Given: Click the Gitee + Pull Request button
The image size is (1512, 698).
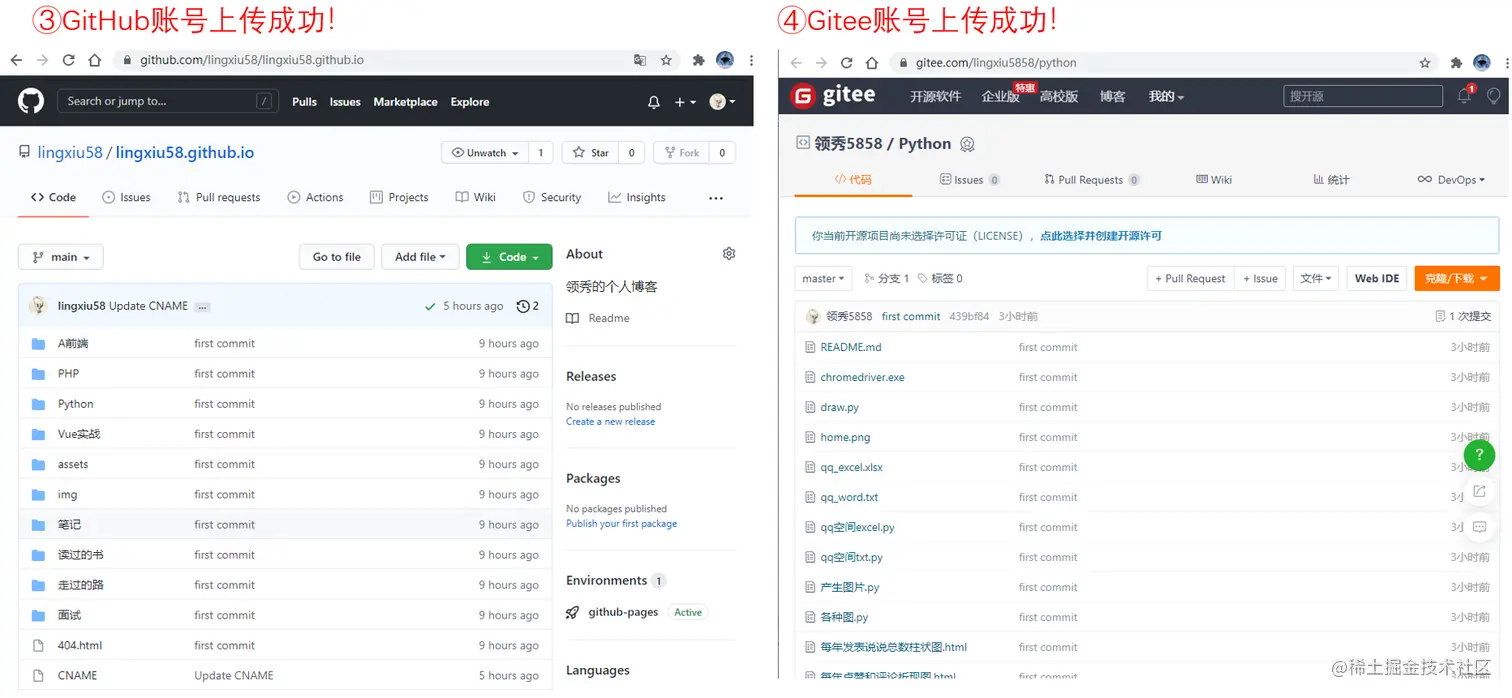Looking at the screenshot, I should [1190, 278].
